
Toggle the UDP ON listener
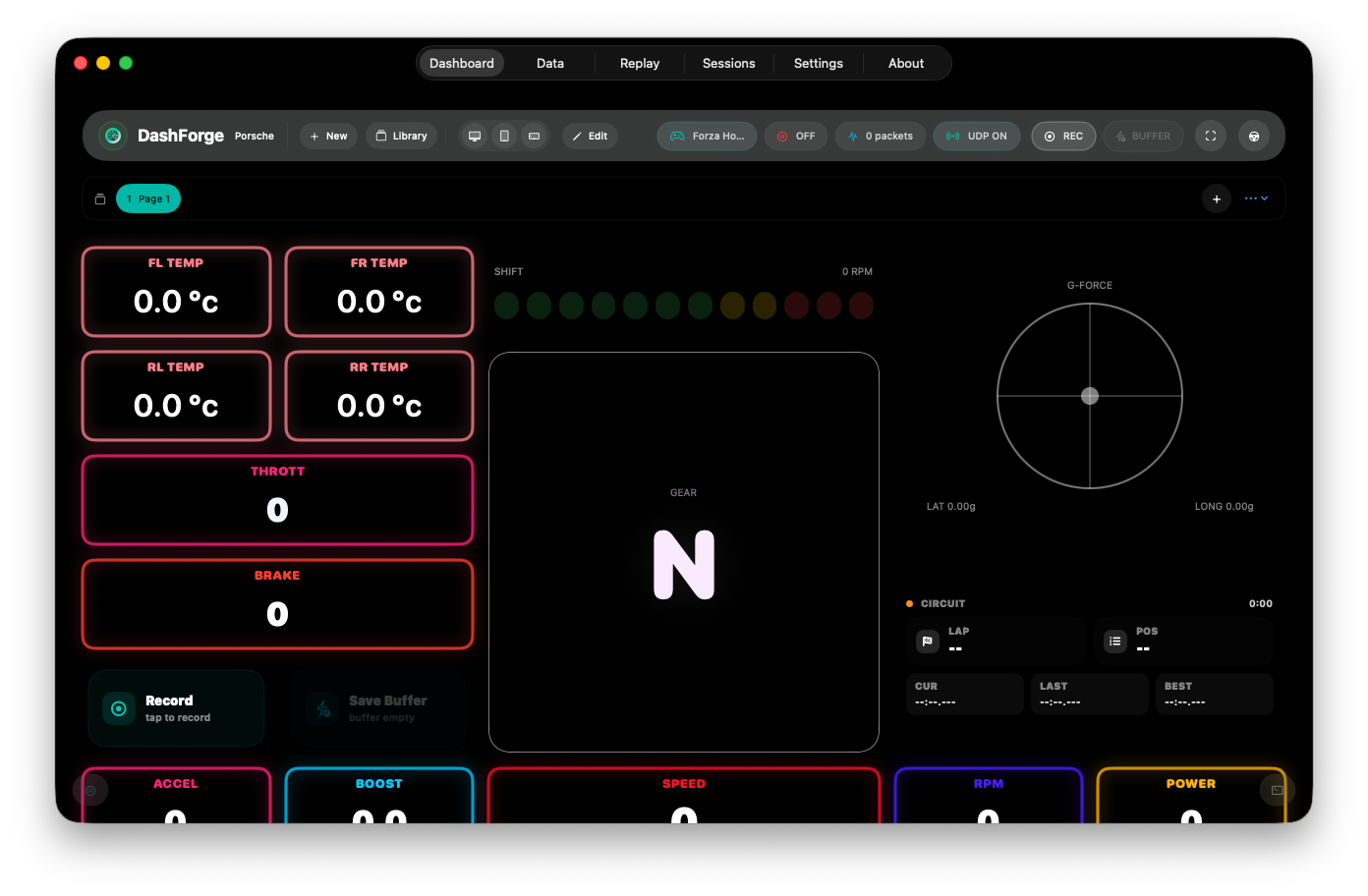[x=977, y=136]
